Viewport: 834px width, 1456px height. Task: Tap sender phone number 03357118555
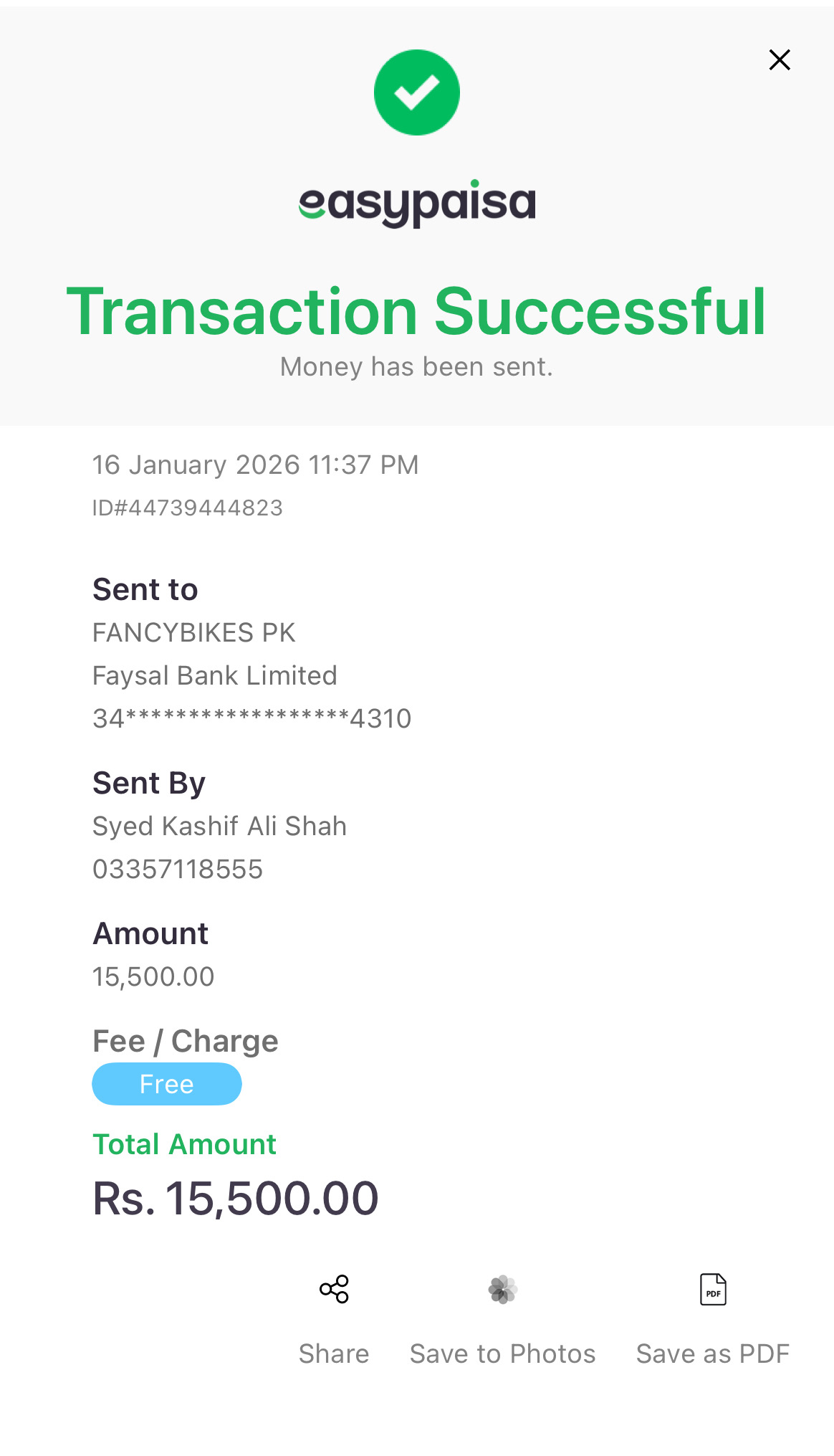tap(178, 869)
